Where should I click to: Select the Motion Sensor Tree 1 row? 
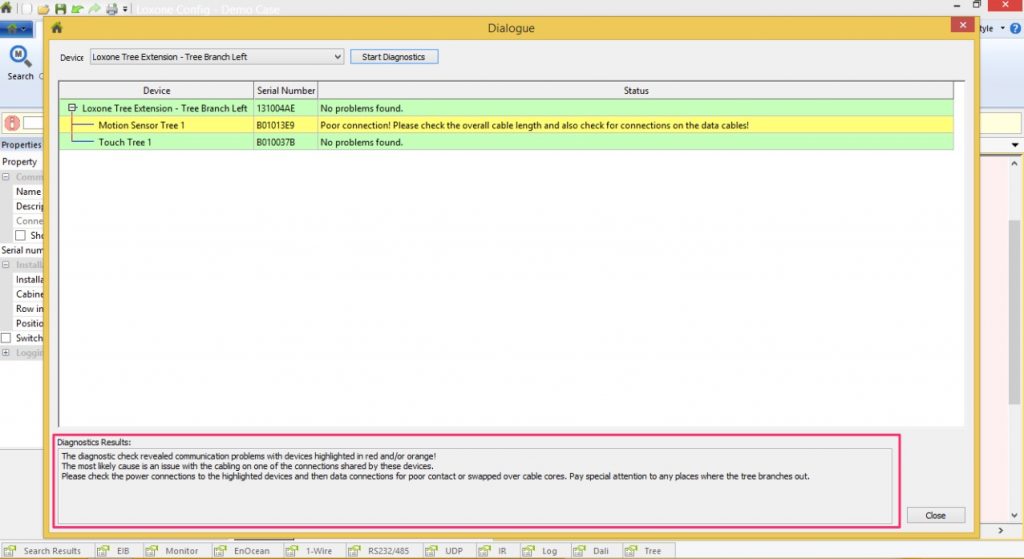(x=141, y=125)
